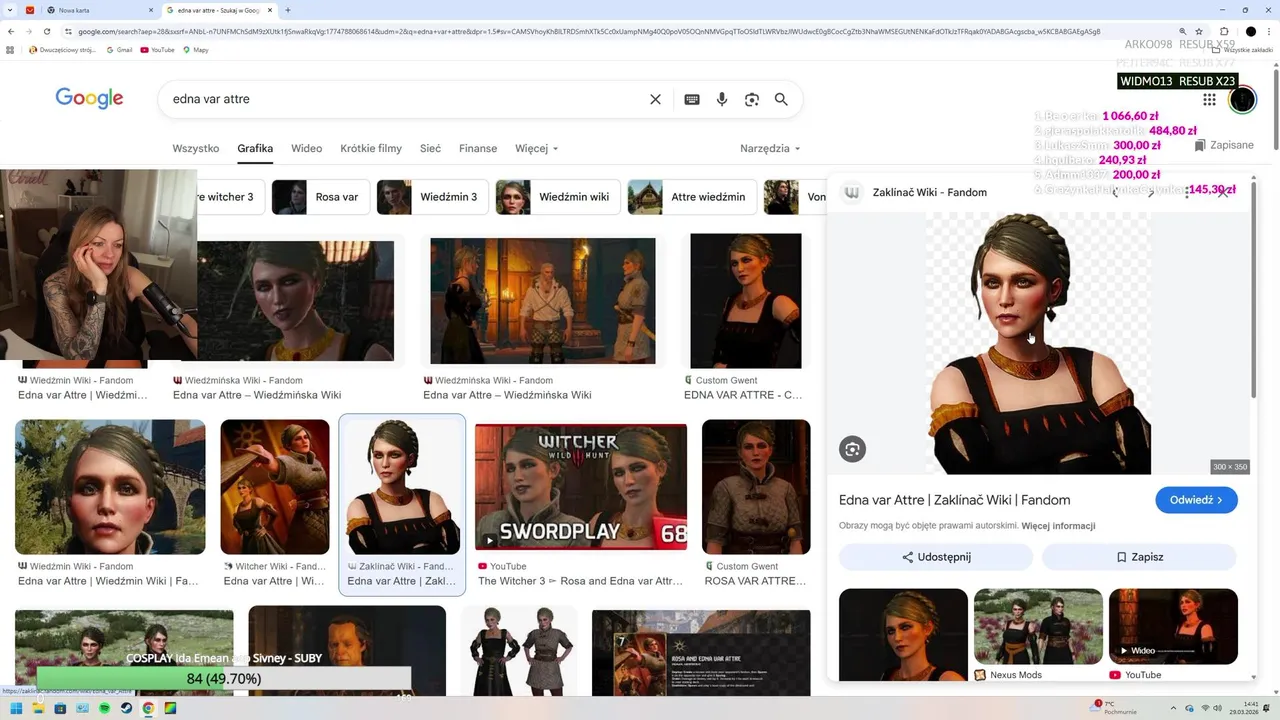1280x720 pixels.
Task: Switch to Wszystko results tab
Action: pos(195,148)
